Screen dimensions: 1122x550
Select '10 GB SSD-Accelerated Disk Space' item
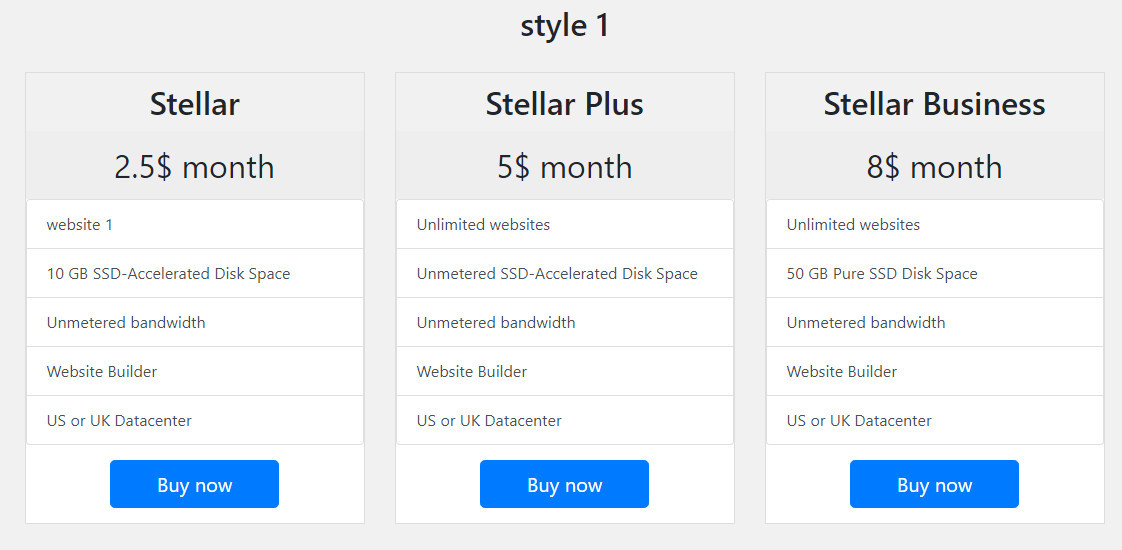pos(195,273)
